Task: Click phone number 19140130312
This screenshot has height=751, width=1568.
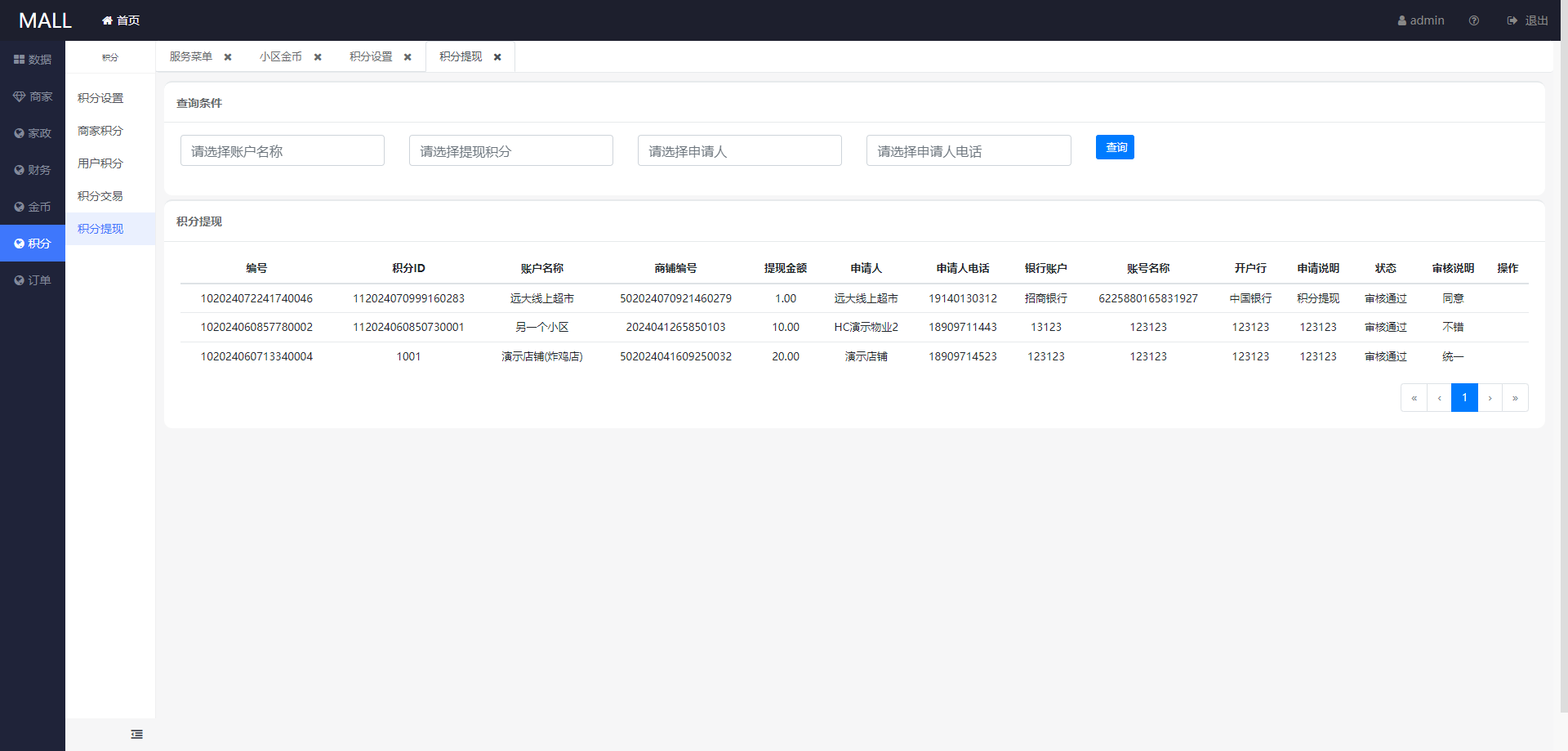Action: [963, 298]
